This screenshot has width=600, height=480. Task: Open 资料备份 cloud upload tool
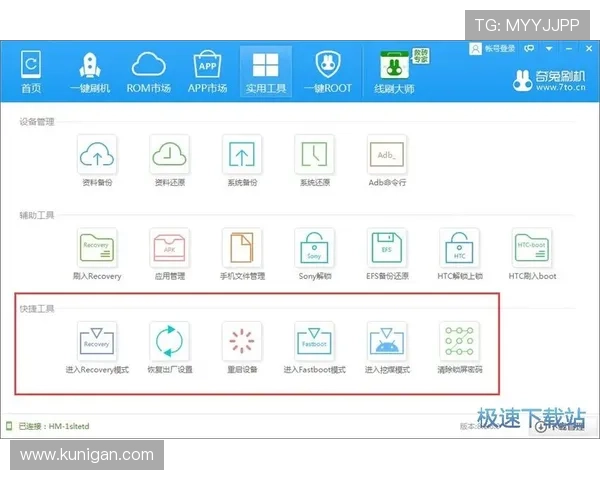point(97,161)
